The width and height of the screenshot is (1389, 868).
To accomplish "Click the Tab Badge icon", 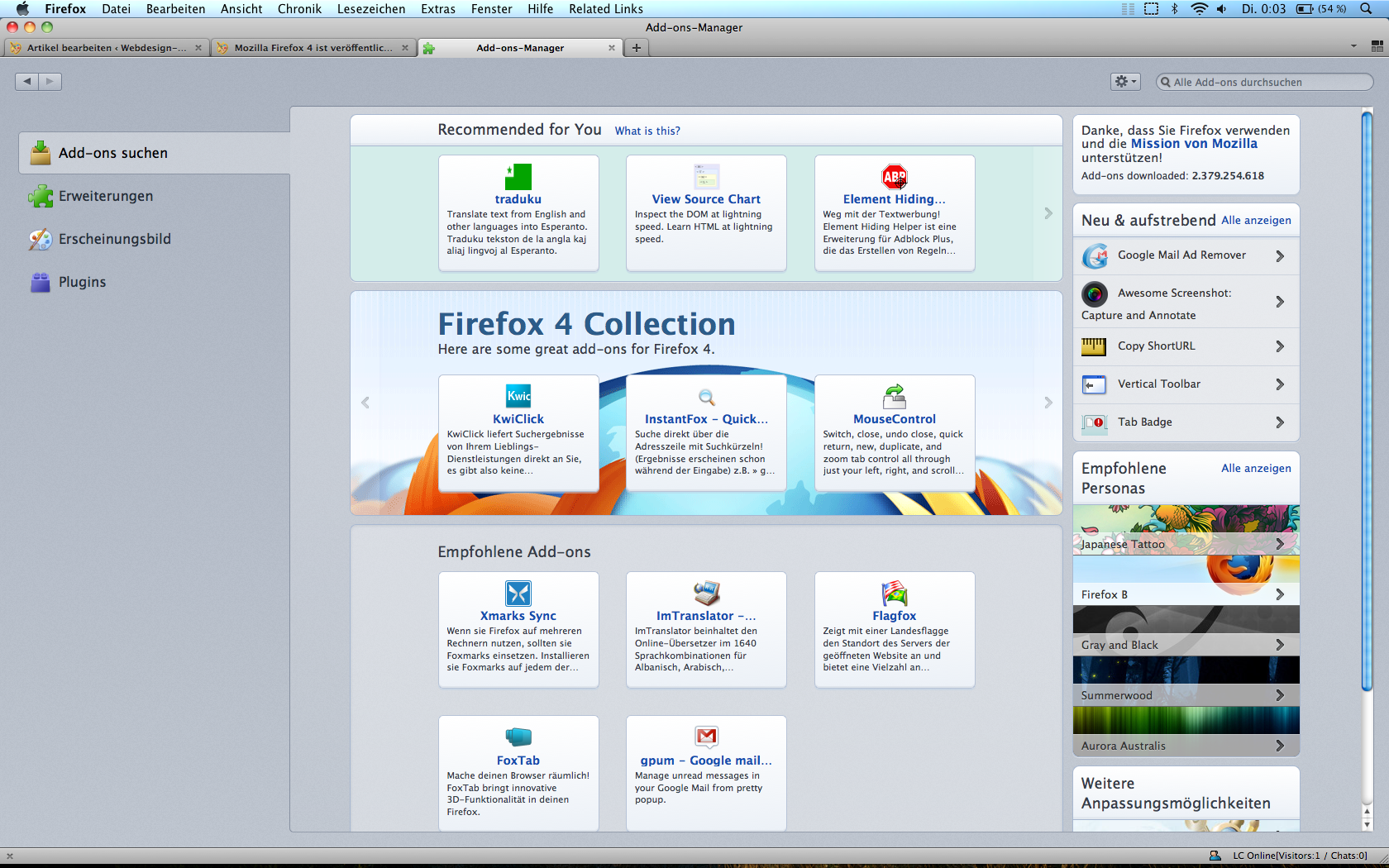I will tap(1095, 422).
